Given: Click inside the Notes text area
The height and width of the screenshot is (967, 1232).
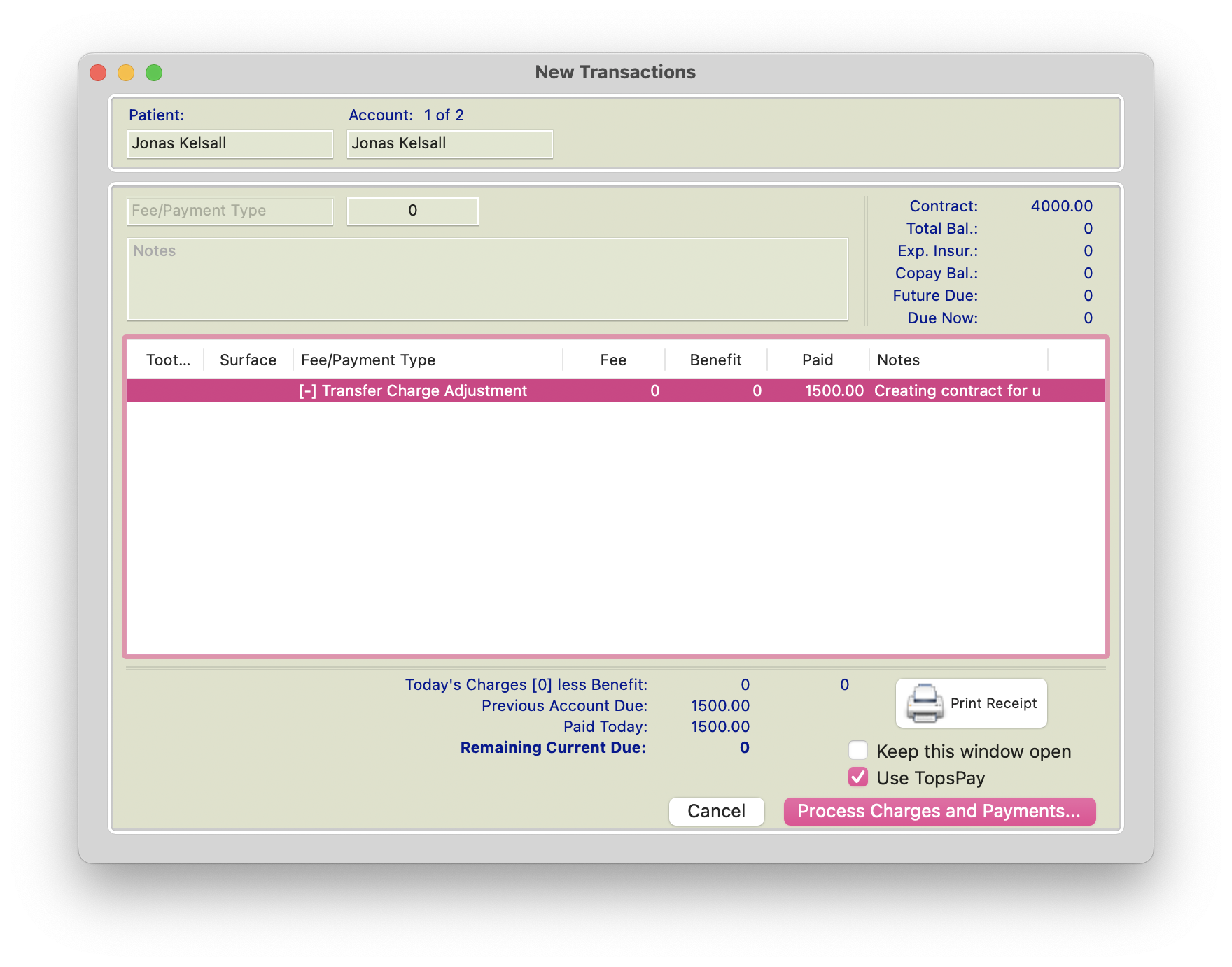Looking at the screenshot, I should tap(488, 279).
